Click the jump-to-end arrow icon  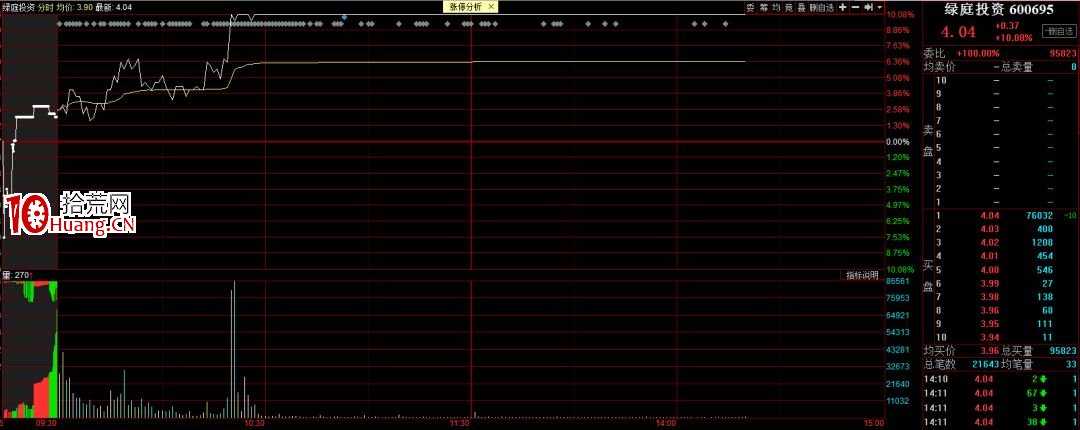868,7
